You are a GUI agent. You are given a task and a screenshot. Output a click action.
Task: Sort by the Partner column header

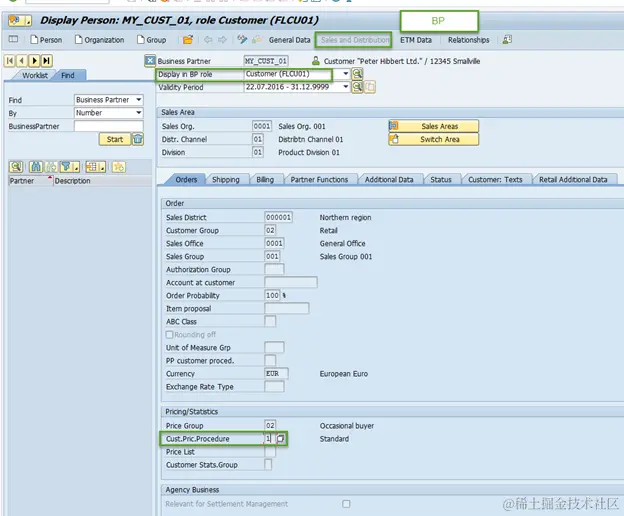click(x=30, y=181)
